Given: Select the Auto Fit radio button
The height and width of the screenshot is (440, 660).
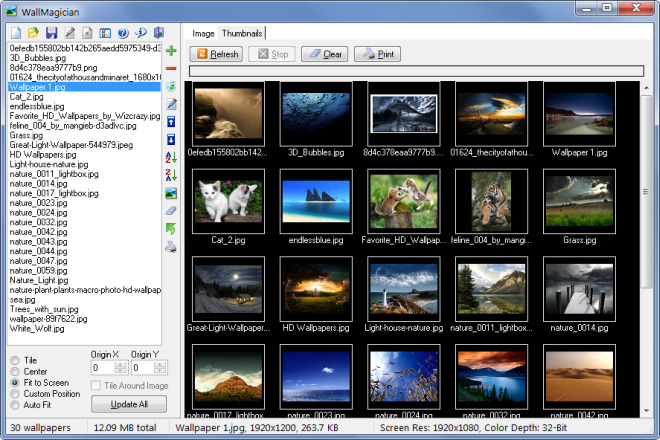Looking at the screenshot, I should coord(13,404).
